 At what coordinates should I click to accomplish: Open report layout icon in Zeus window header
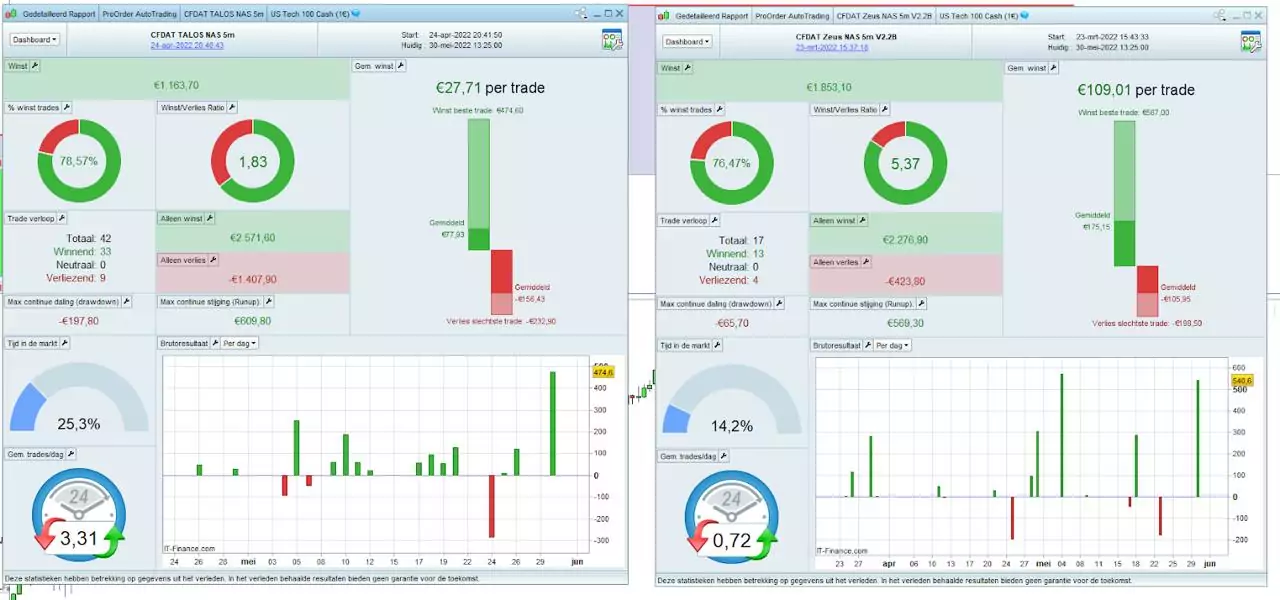tap(1251, 42)
